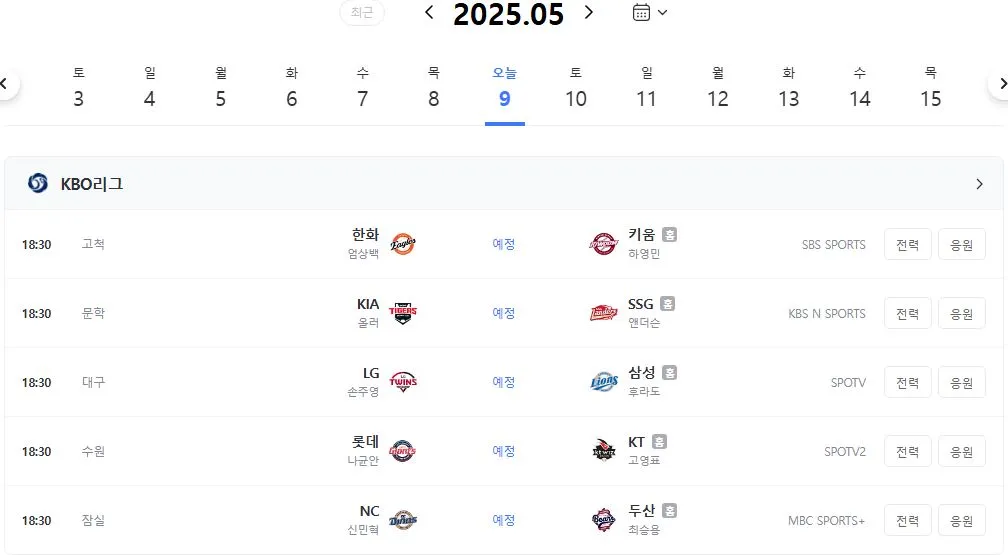Go to previous month with left arrow
1008x555 pixels.
[429, 12]
